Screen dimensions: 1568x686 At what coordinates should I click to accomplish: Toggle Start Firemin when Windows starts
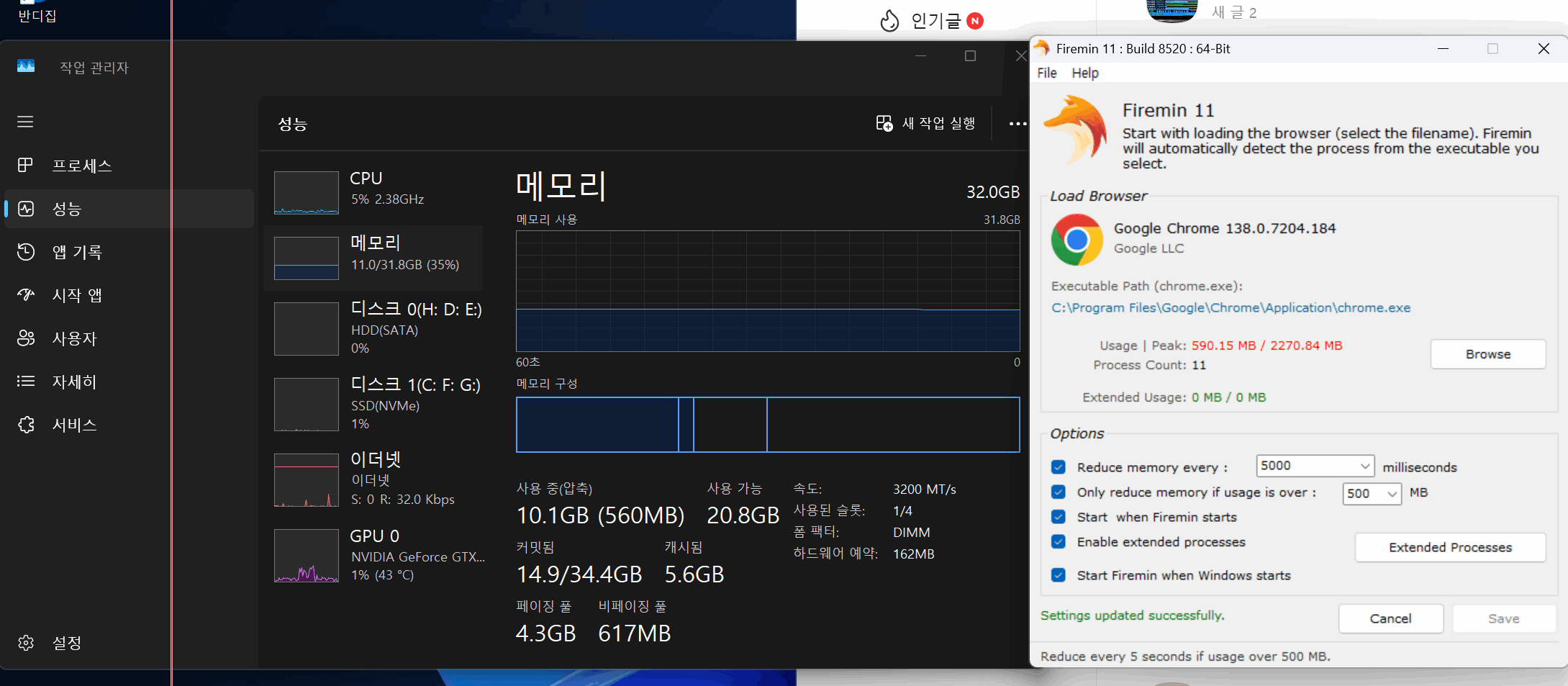(1058, 575)
